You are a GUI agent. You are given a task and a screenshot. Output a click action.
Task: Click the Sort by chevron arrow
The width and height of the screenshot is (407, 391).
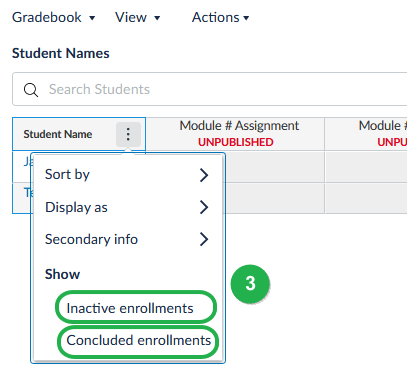pos(204,175)
